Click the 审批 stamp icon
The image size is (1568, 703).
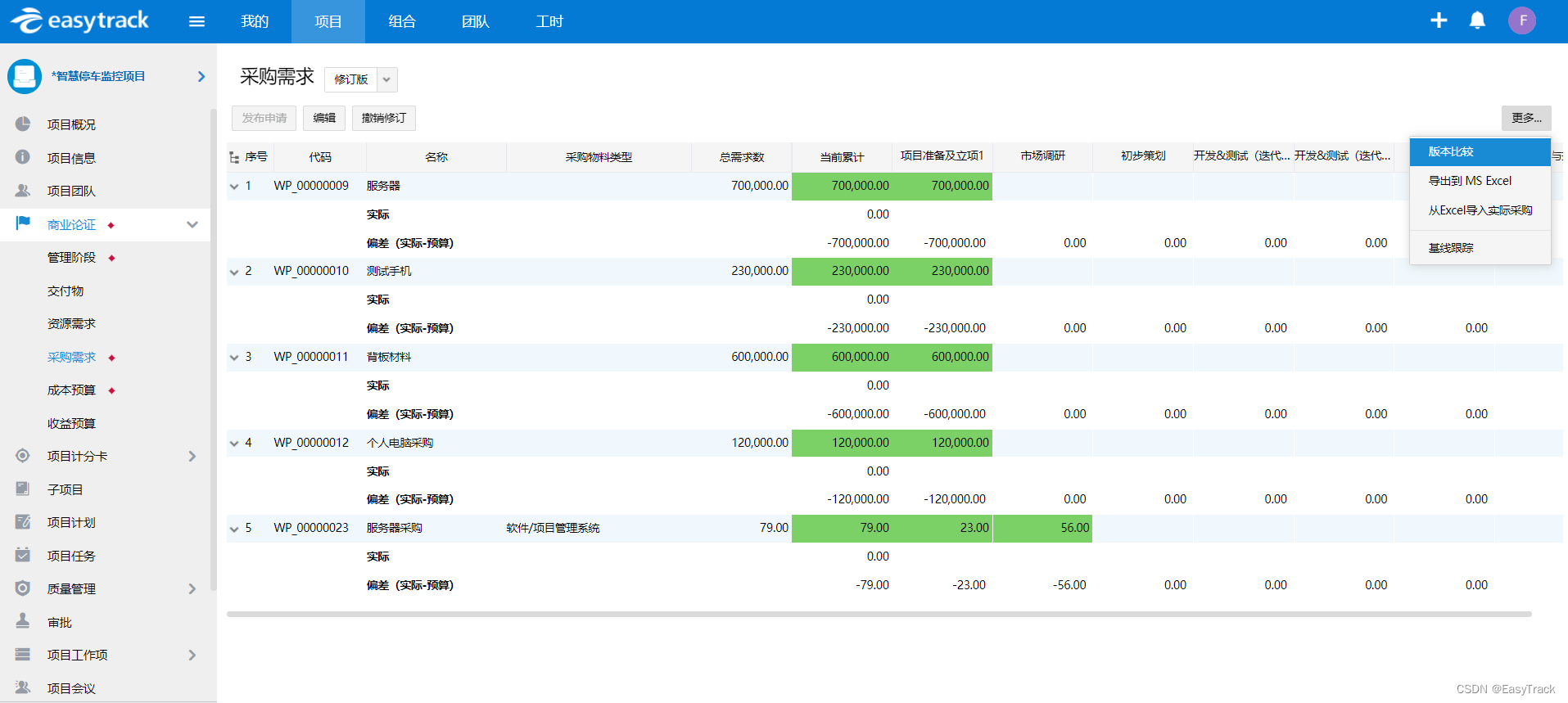[x=23, y=622]
